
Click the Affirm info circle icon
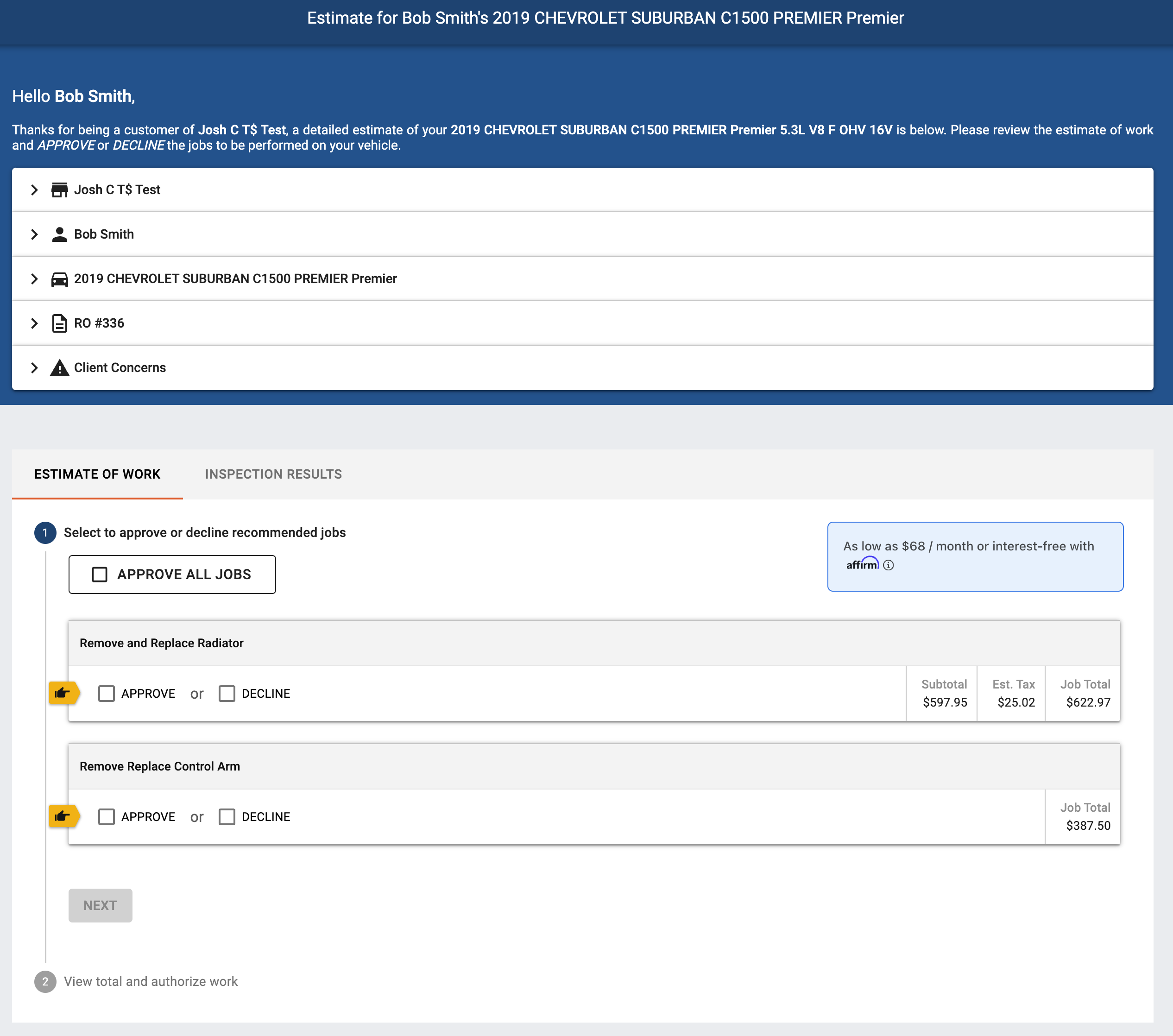pyautogui.click(x=889, y=565)
